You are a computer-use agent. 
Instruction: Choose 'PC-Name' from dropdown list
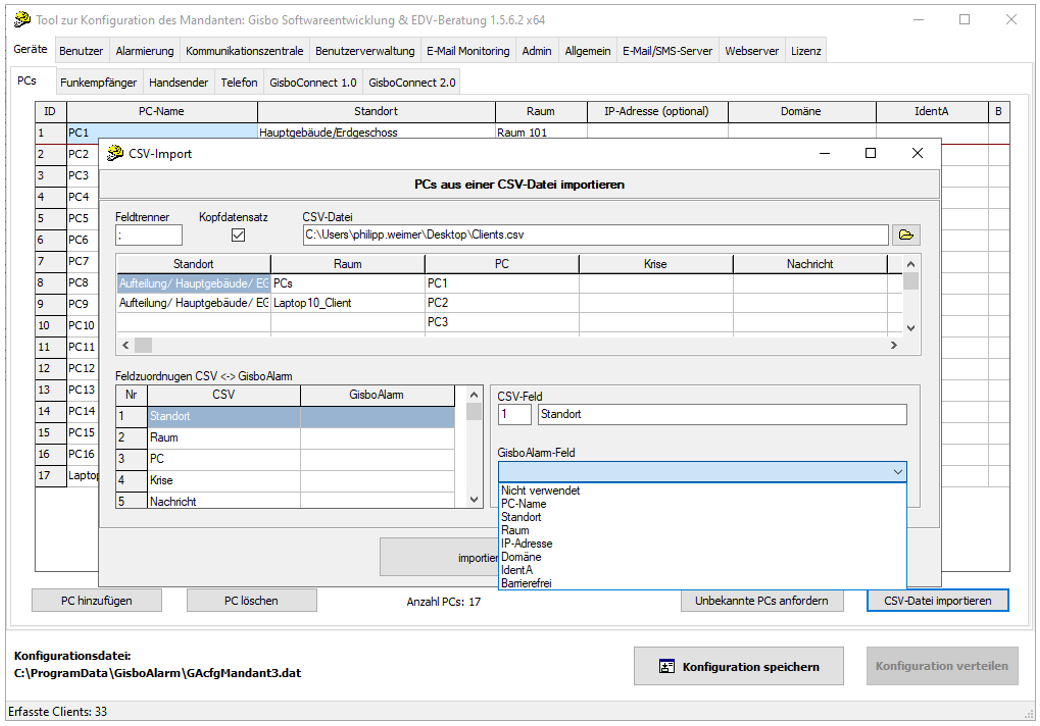(x=523, y=504)
